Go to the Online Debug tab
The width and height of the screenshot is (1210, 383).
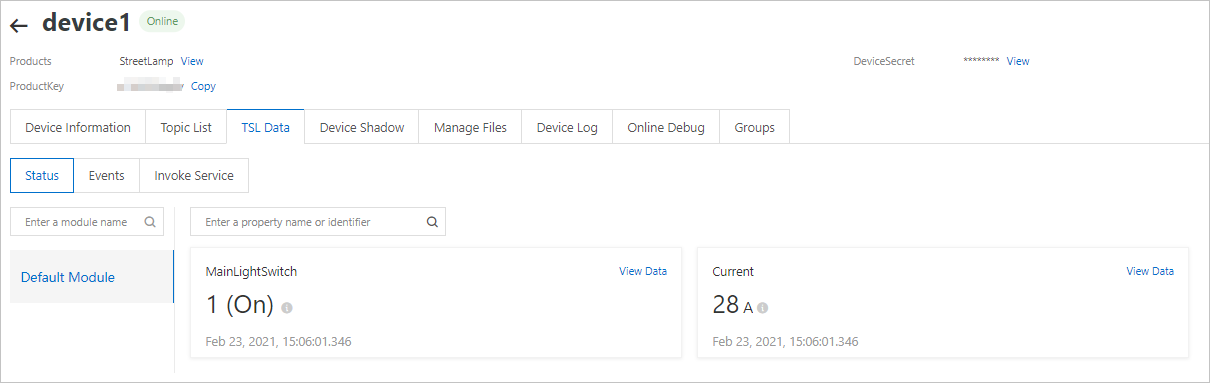666,127
